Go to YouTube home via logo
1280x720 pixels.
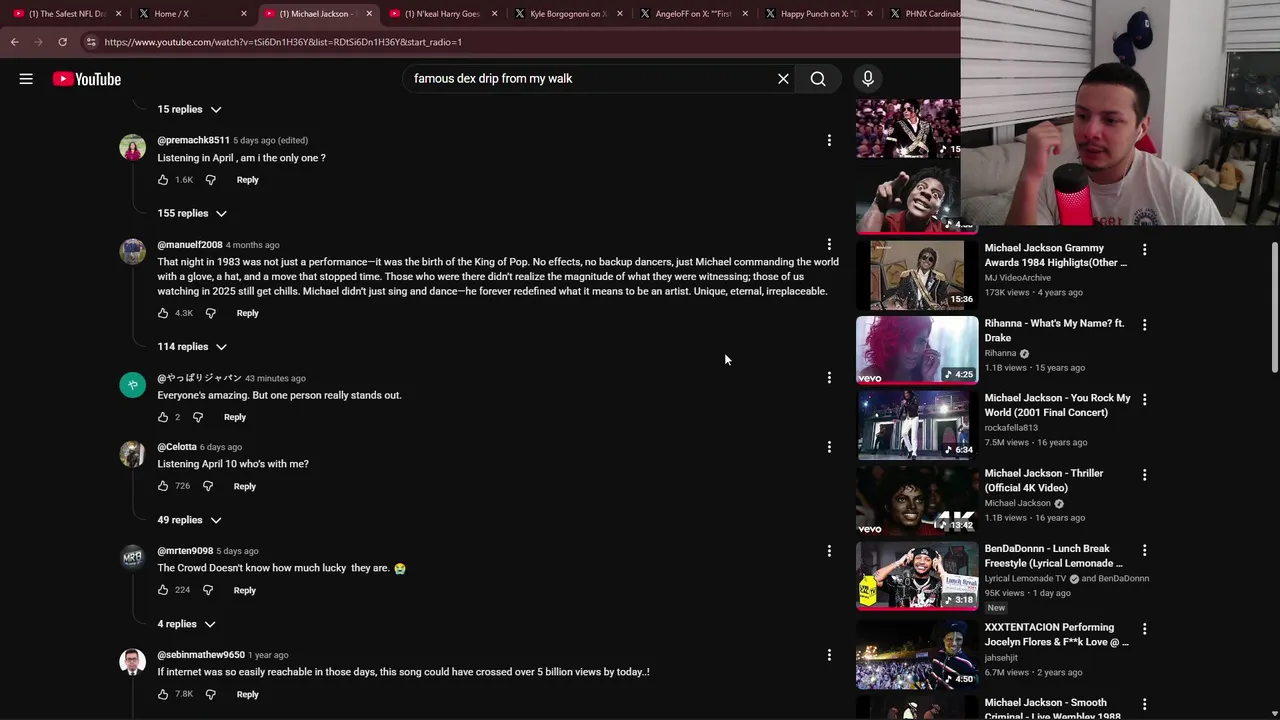[87, 79]
